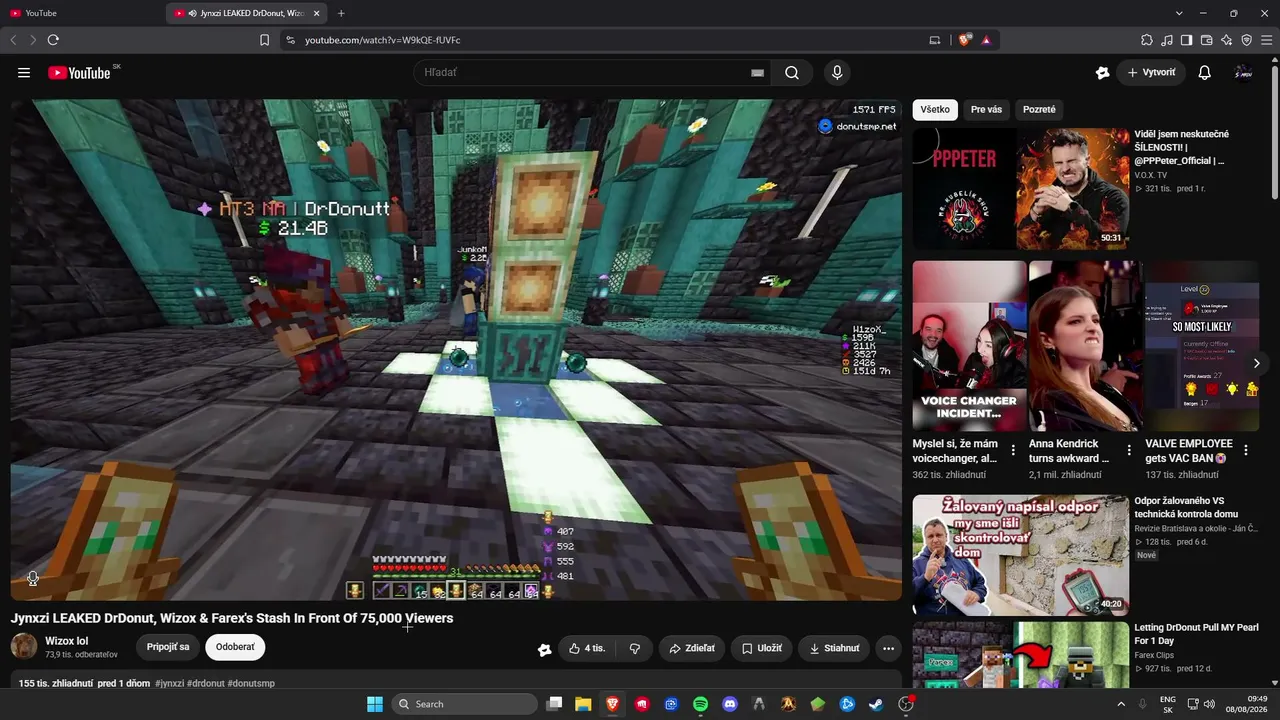Open options for 'Myslel si, že mám' video
This screenshot has height=720, width=1280.
(1013, 450)
